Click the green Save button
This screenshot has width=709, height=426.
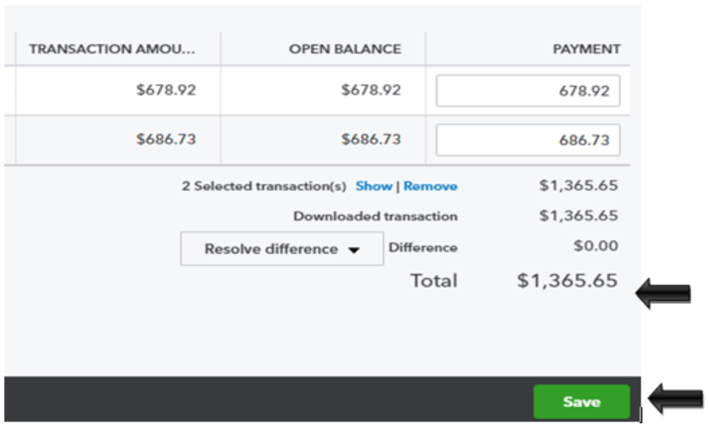click(x=581, y=402)
